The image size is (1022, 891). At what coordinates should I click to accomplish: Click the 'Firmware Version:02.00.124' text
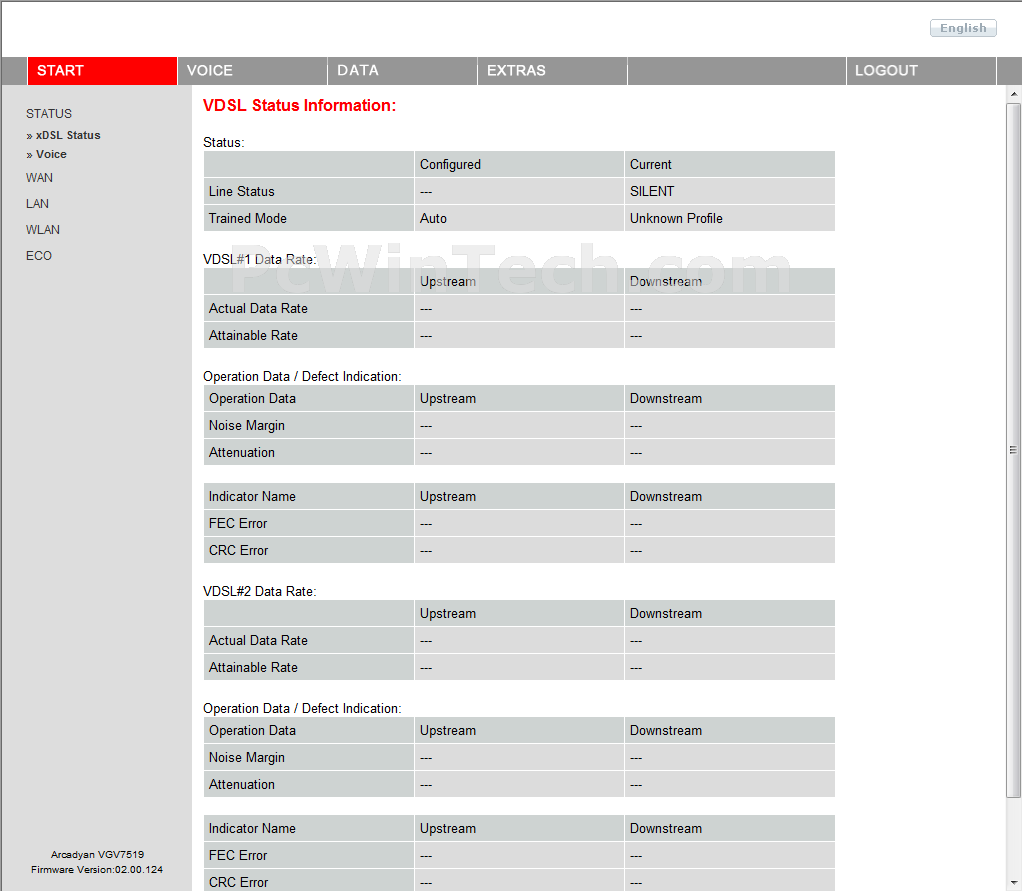click(x=97, y=869)
